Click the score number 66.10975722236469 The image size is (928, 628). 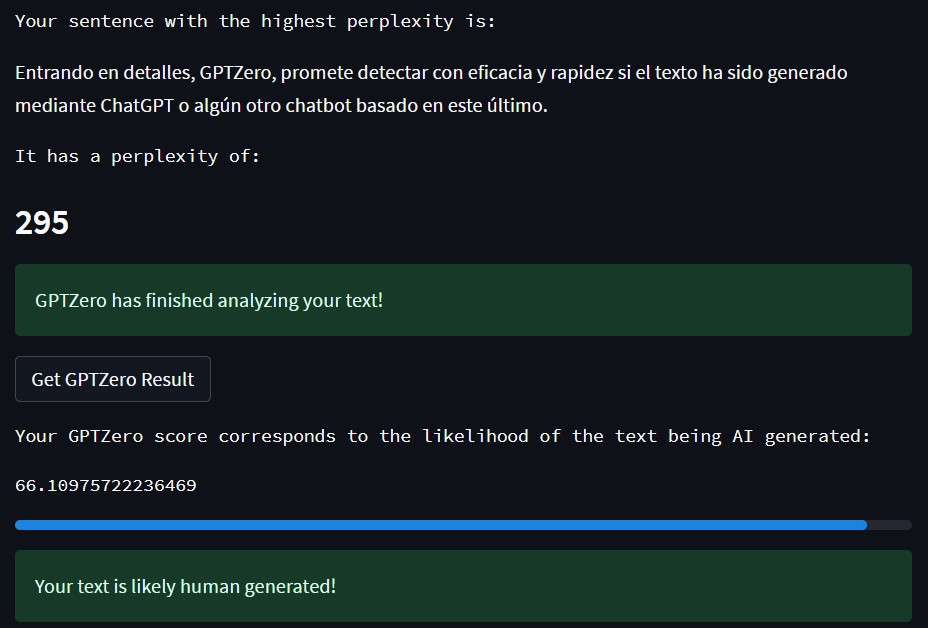coord(106,485)
